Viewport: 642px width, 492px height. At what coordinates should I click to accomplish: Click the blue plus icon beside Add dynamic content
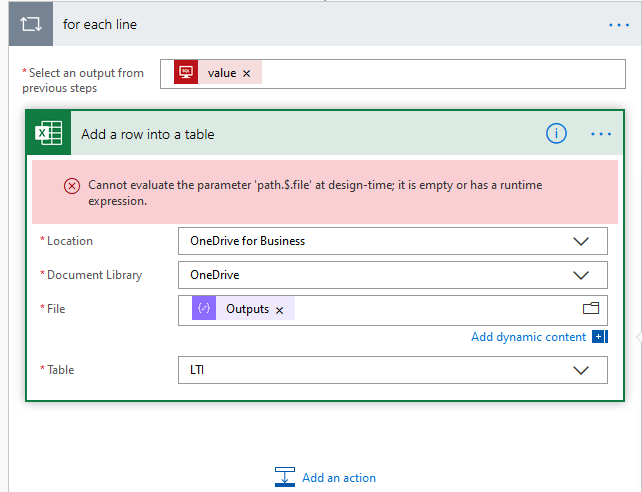pos(600,337)
